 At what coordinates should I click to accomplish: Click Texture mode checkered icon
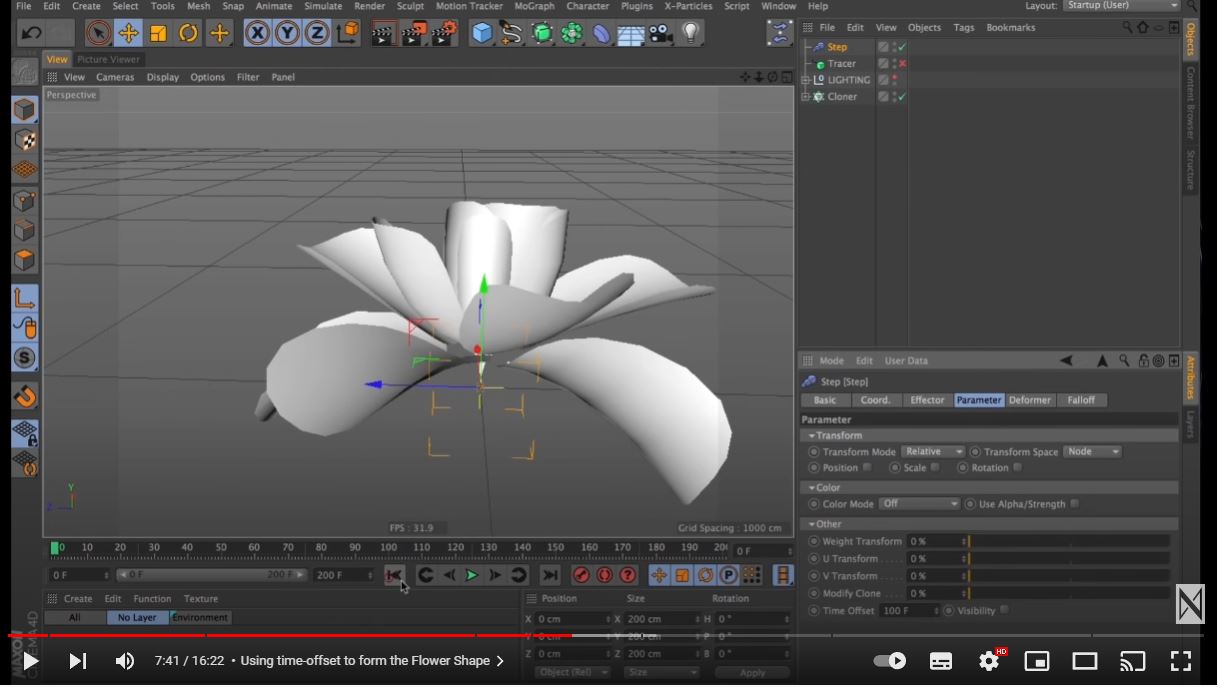[25, 140]
